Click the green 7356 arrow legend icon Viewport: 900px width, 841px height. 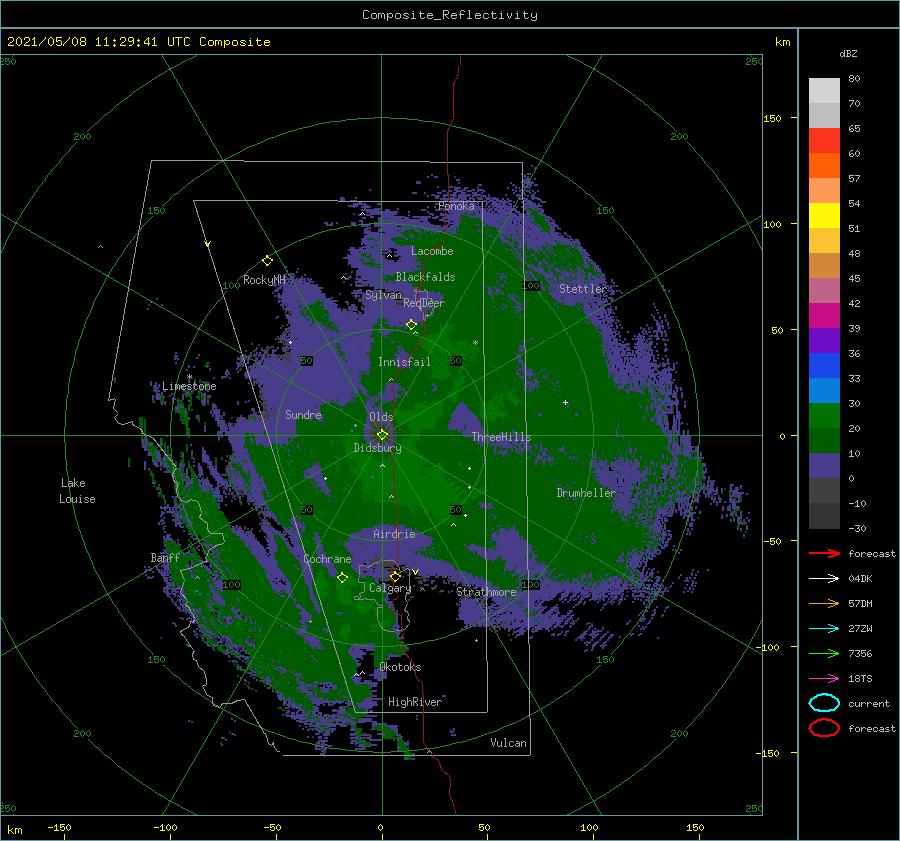[x=824, y=653]
